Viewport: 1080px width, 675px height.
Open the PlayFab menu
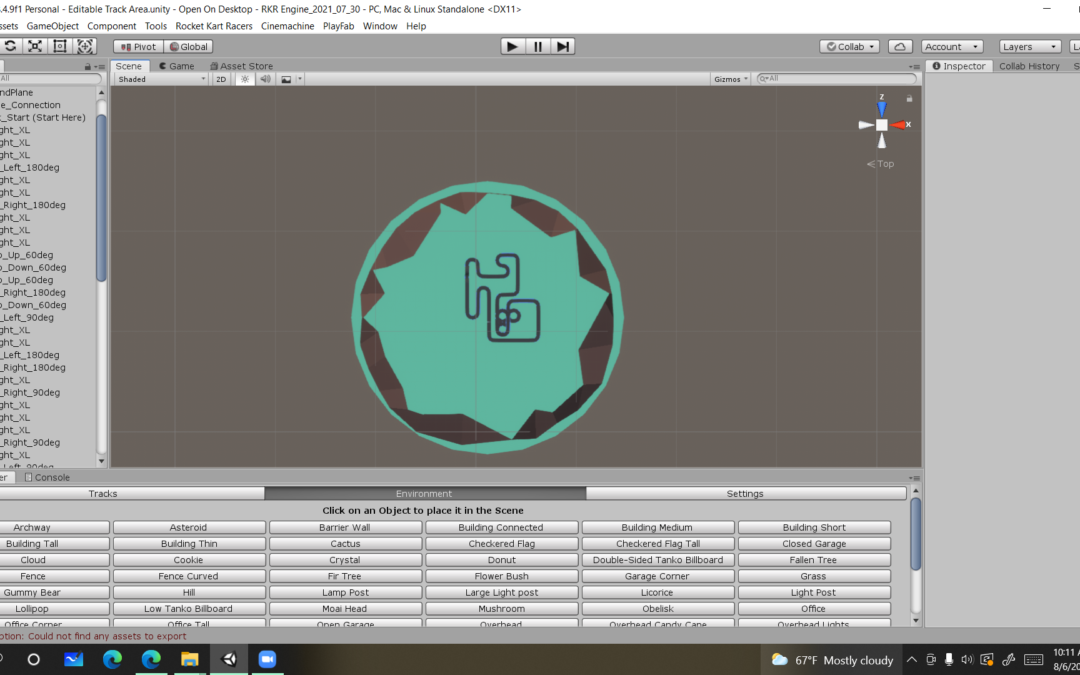click(338, 26)
